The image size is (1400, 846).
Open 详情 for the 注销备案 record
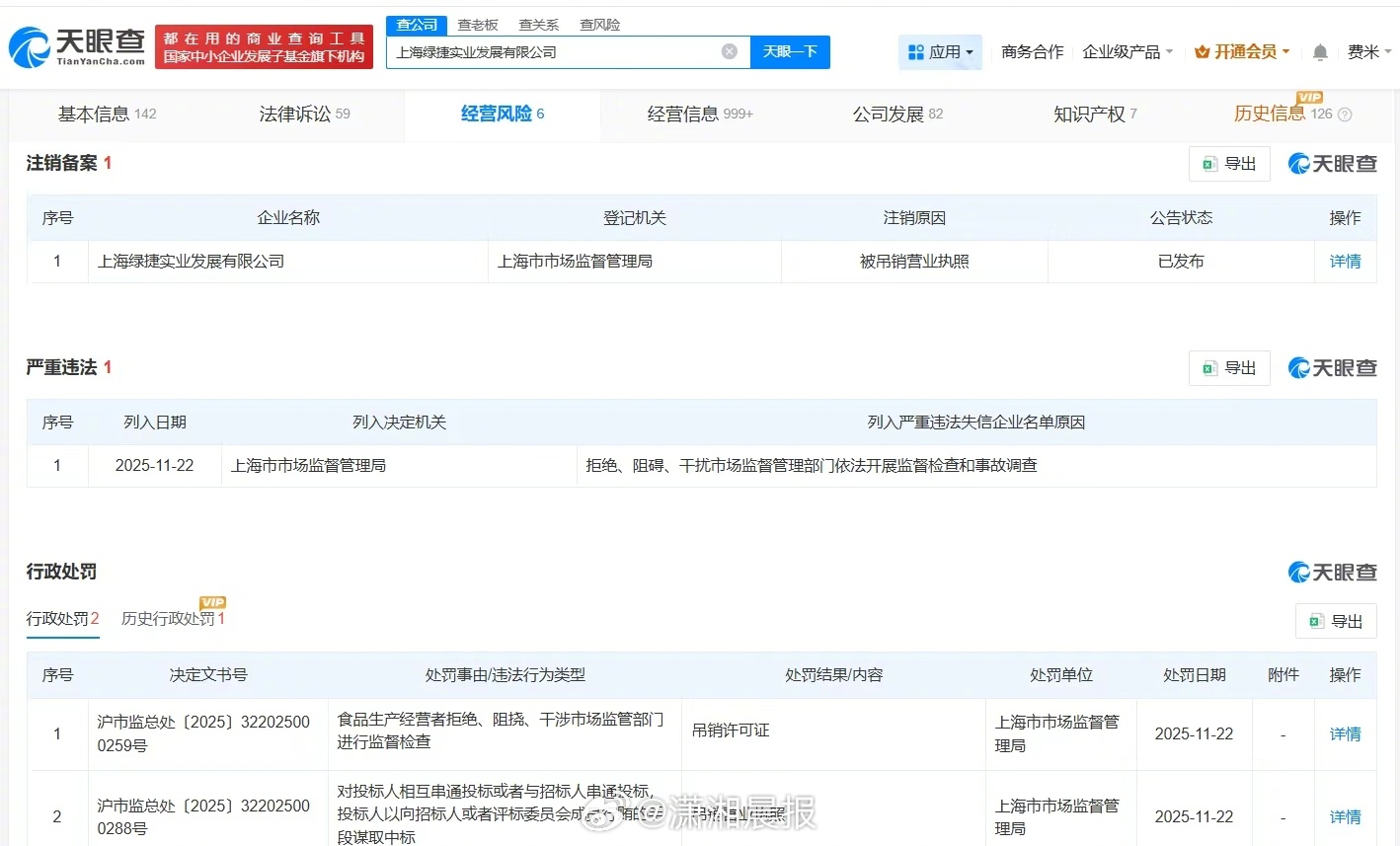[x=1345, y=261]
